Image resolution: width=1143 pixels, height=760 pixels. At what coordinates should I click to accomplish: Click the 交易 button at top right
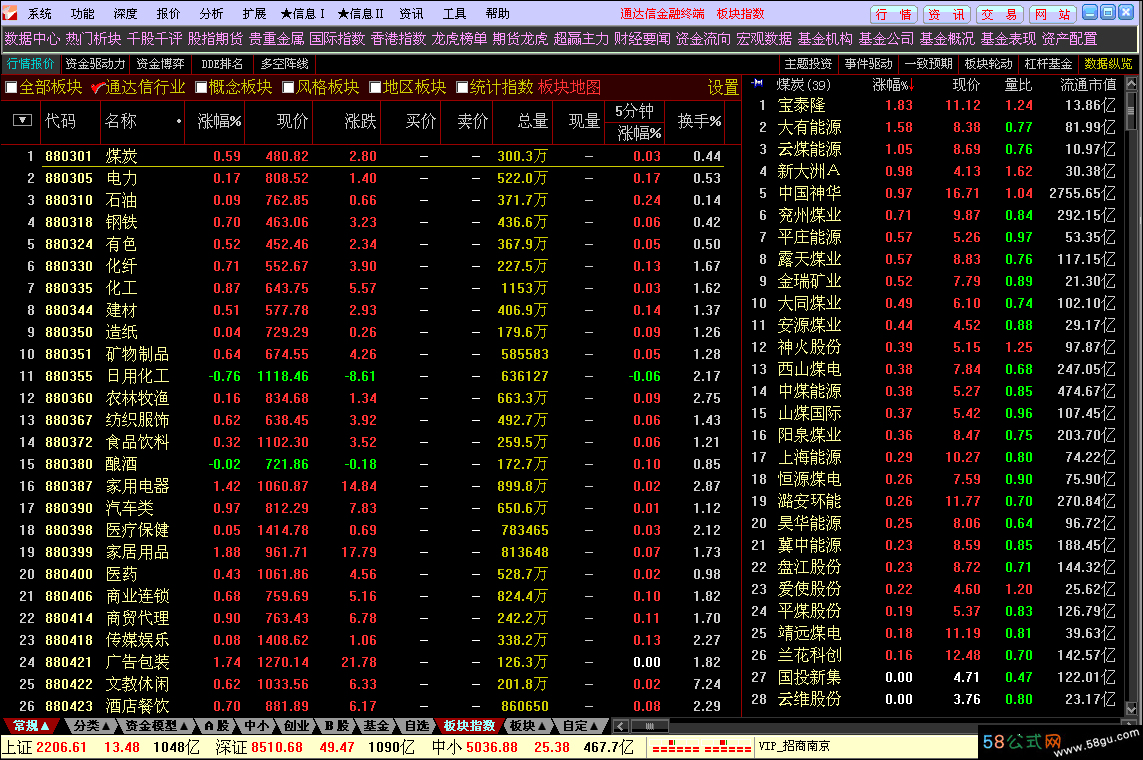tap(1000, 15)
